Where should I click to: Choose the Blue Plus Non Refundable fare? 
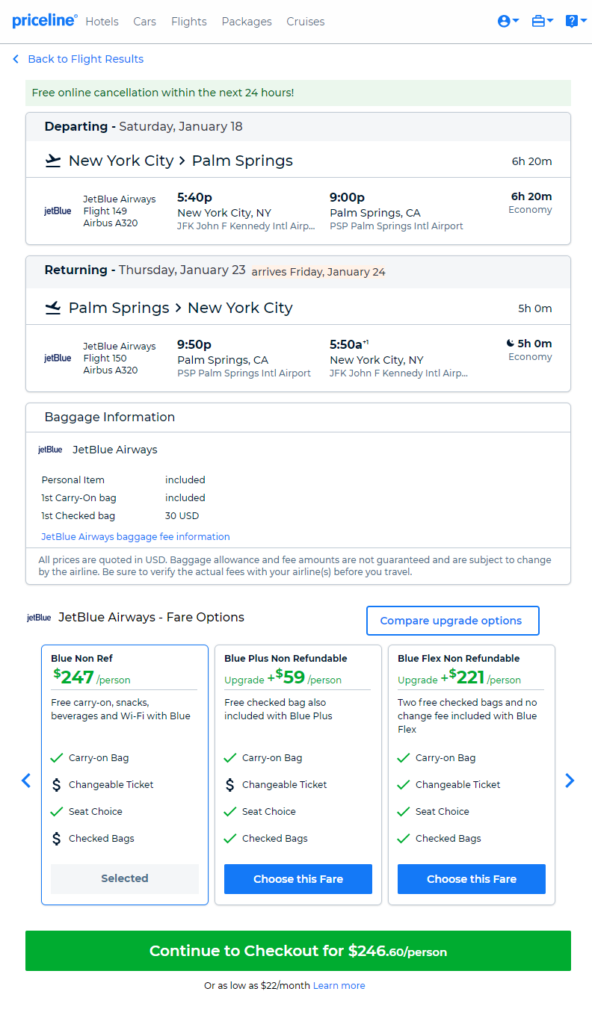pos(298,879)
